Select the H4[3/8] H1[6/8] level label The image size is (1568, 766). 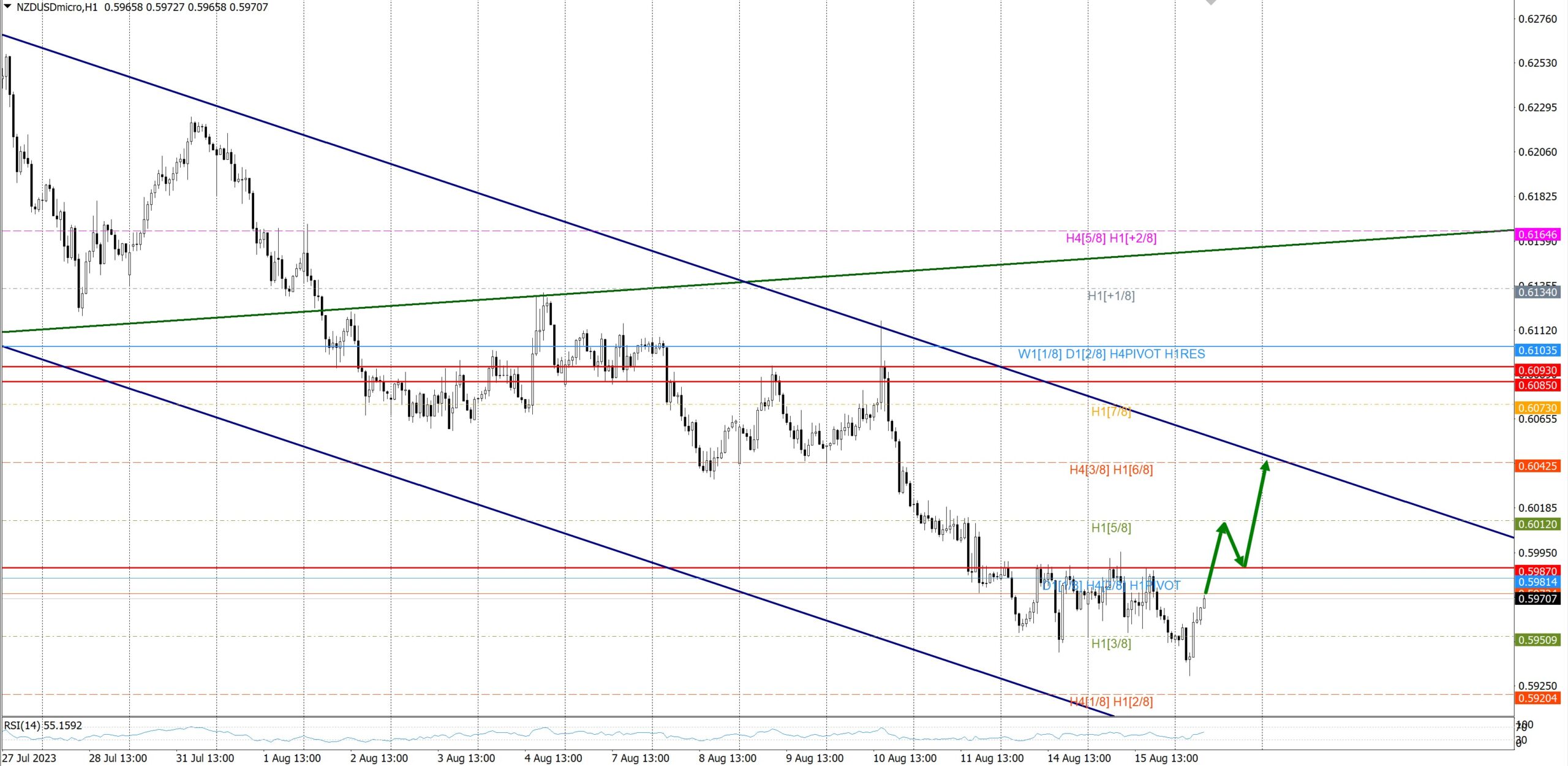point(1111,470)
